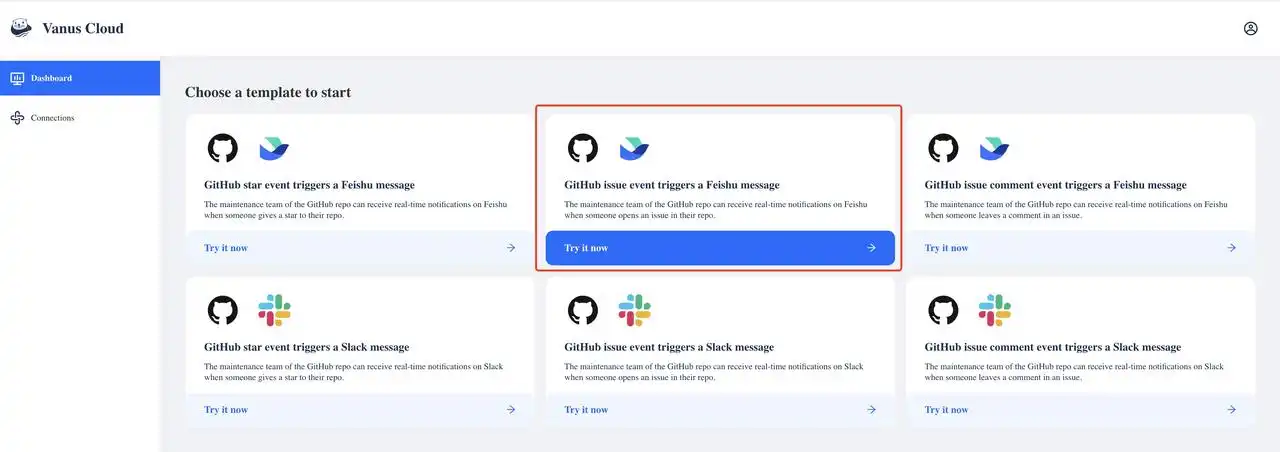Click 'GitHub star event triggers a Feishu message' title

(309, 185)
